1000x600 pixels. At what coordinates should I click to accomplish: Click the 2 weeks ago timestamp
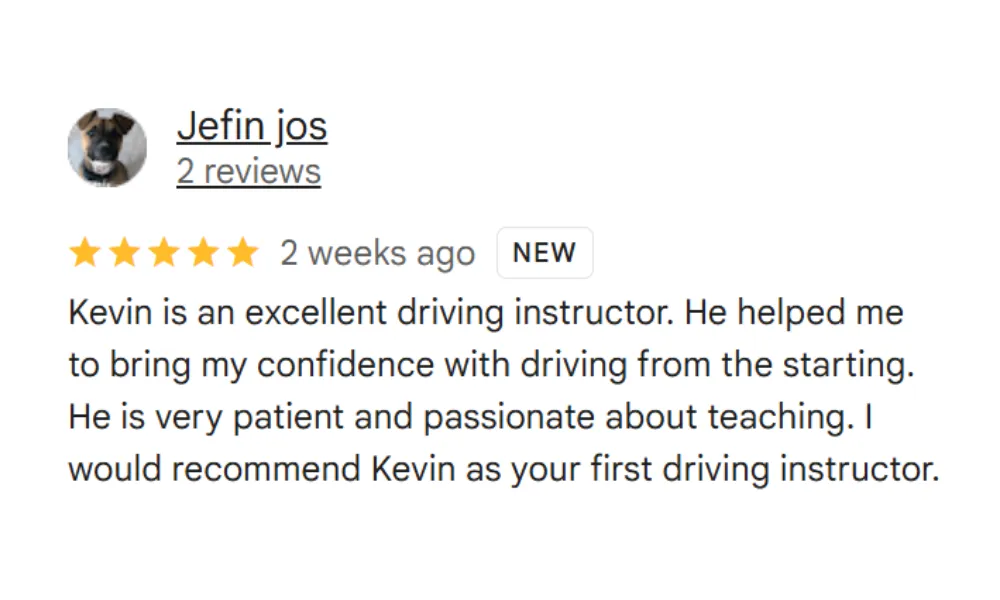[x=378, y=253]
